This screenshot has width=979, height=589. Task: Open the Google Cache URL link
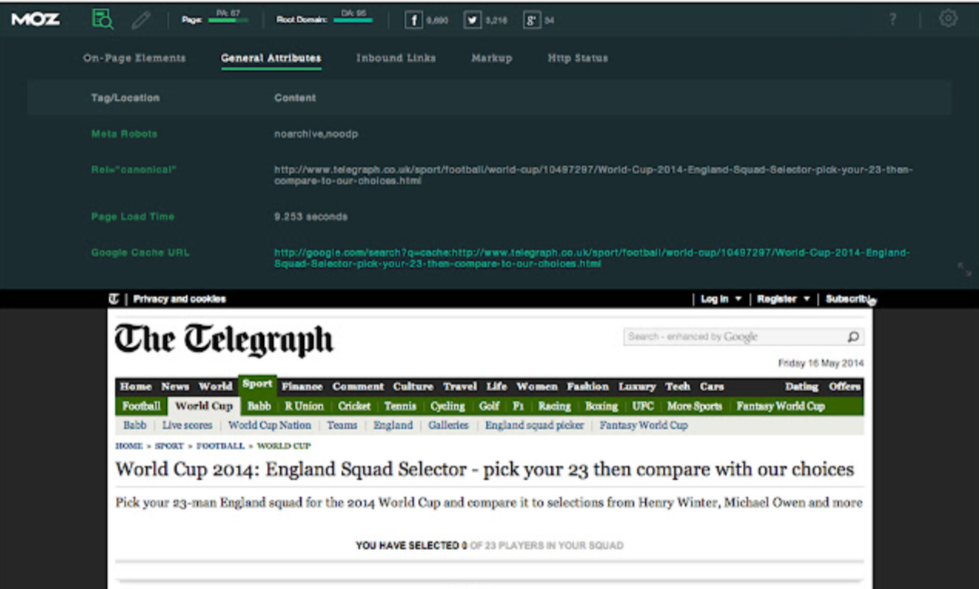(592, 258)
